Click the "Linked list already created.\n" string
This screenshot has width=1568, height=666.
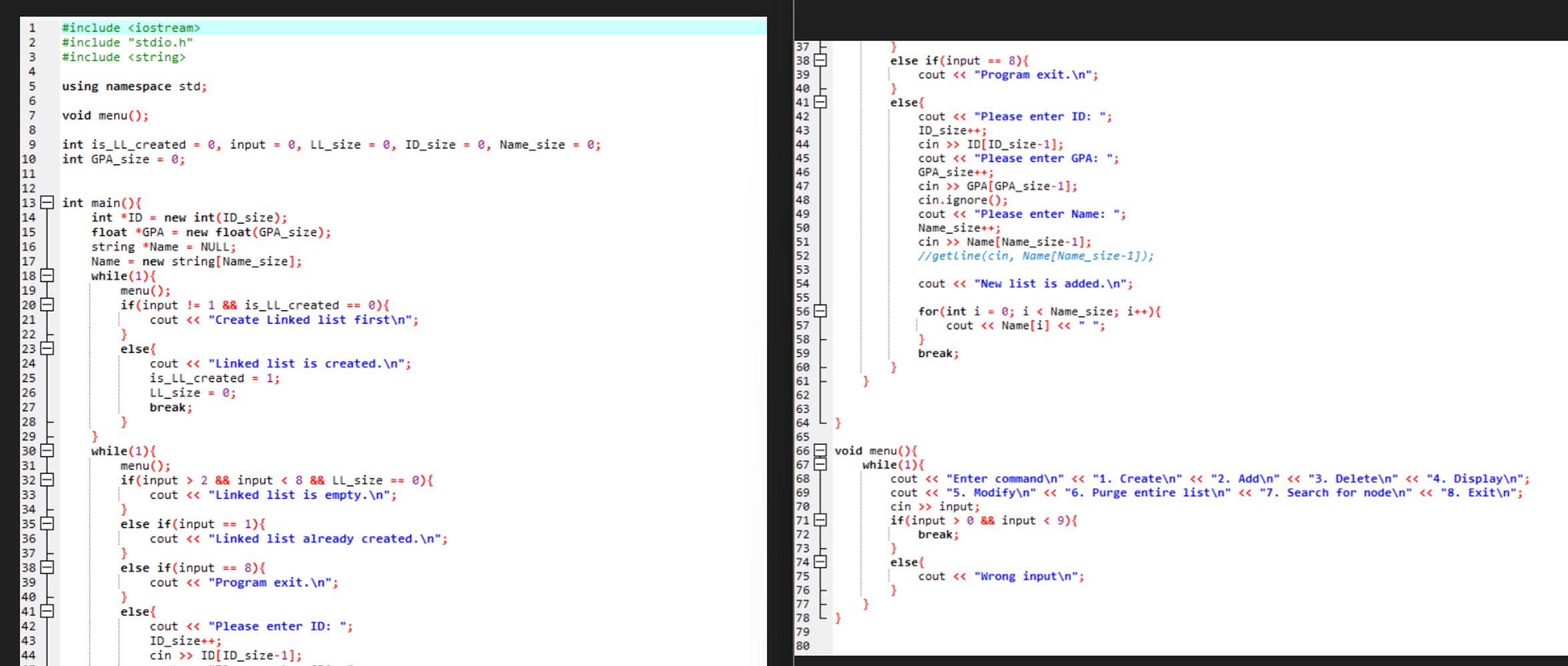pyautogui.click(x=325, y=539)
